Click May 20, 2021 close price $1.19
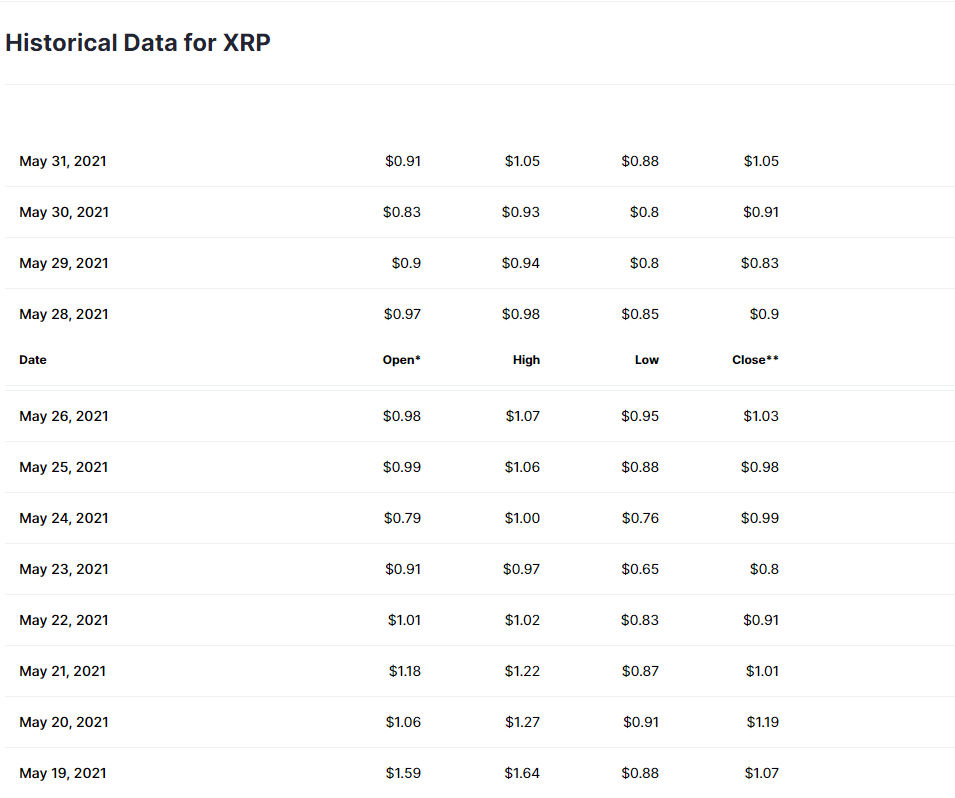 763,722
